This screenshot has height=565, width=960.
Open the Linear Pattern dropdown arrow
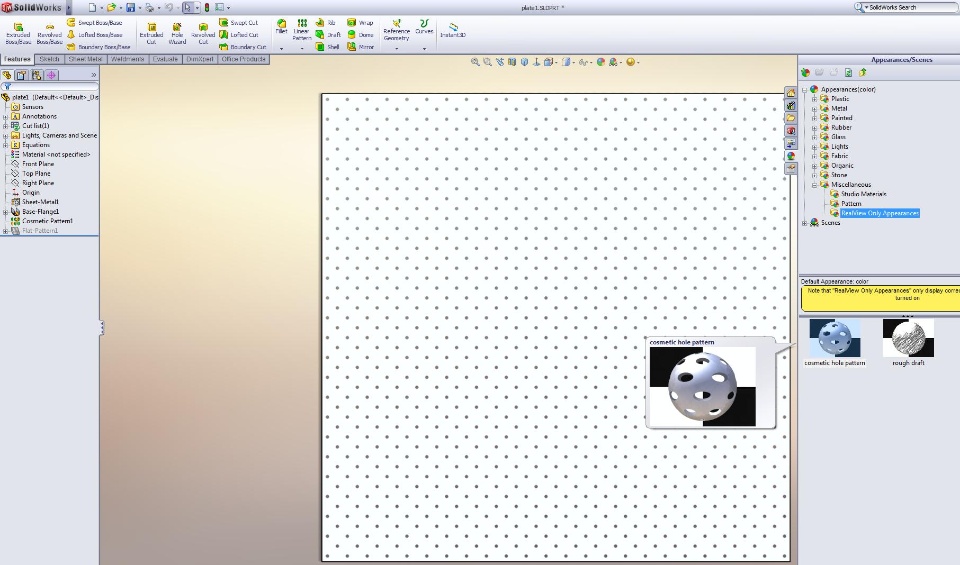302,48
